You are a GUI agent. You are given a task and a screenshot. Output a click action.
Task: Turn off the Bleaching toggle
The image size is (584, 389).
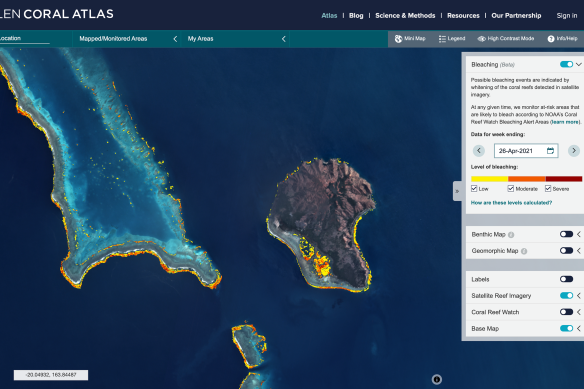click(x=566, y=64)
